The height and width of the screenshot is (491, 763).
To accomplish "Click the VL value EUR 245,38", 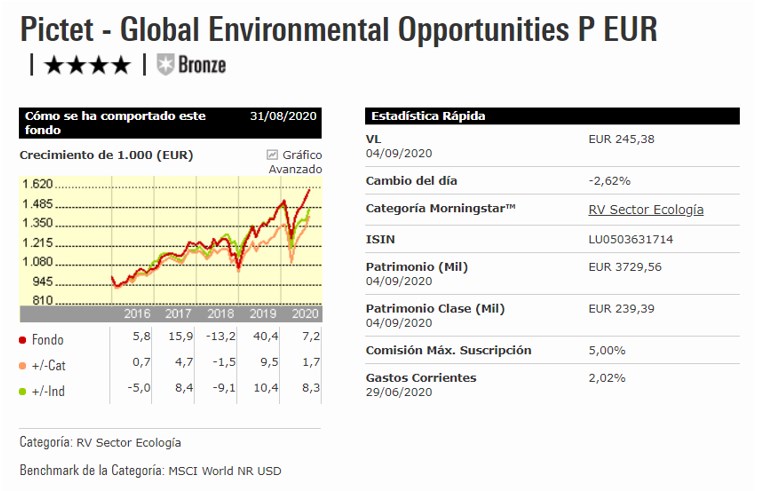I will pos(621,139).
